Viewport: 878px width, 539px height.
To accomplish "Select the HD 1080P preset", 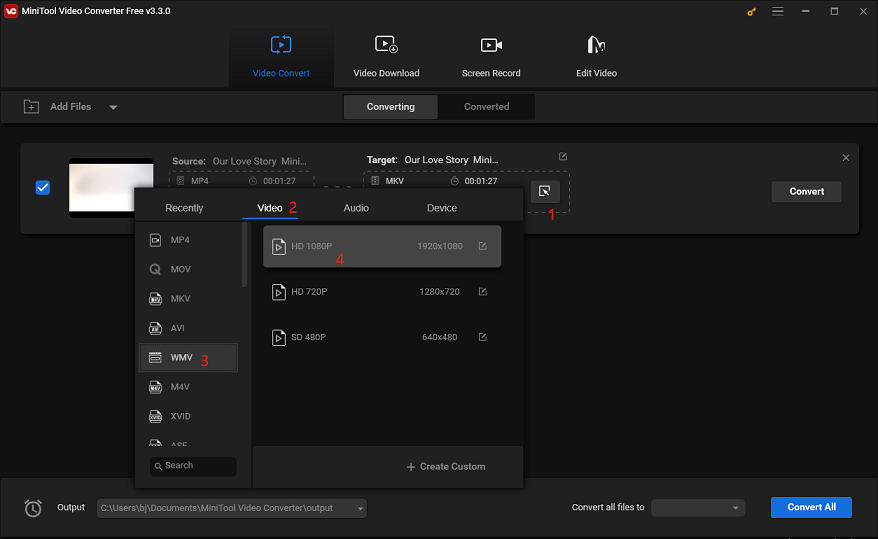I will pyautogui.click(x=382, y=246).
